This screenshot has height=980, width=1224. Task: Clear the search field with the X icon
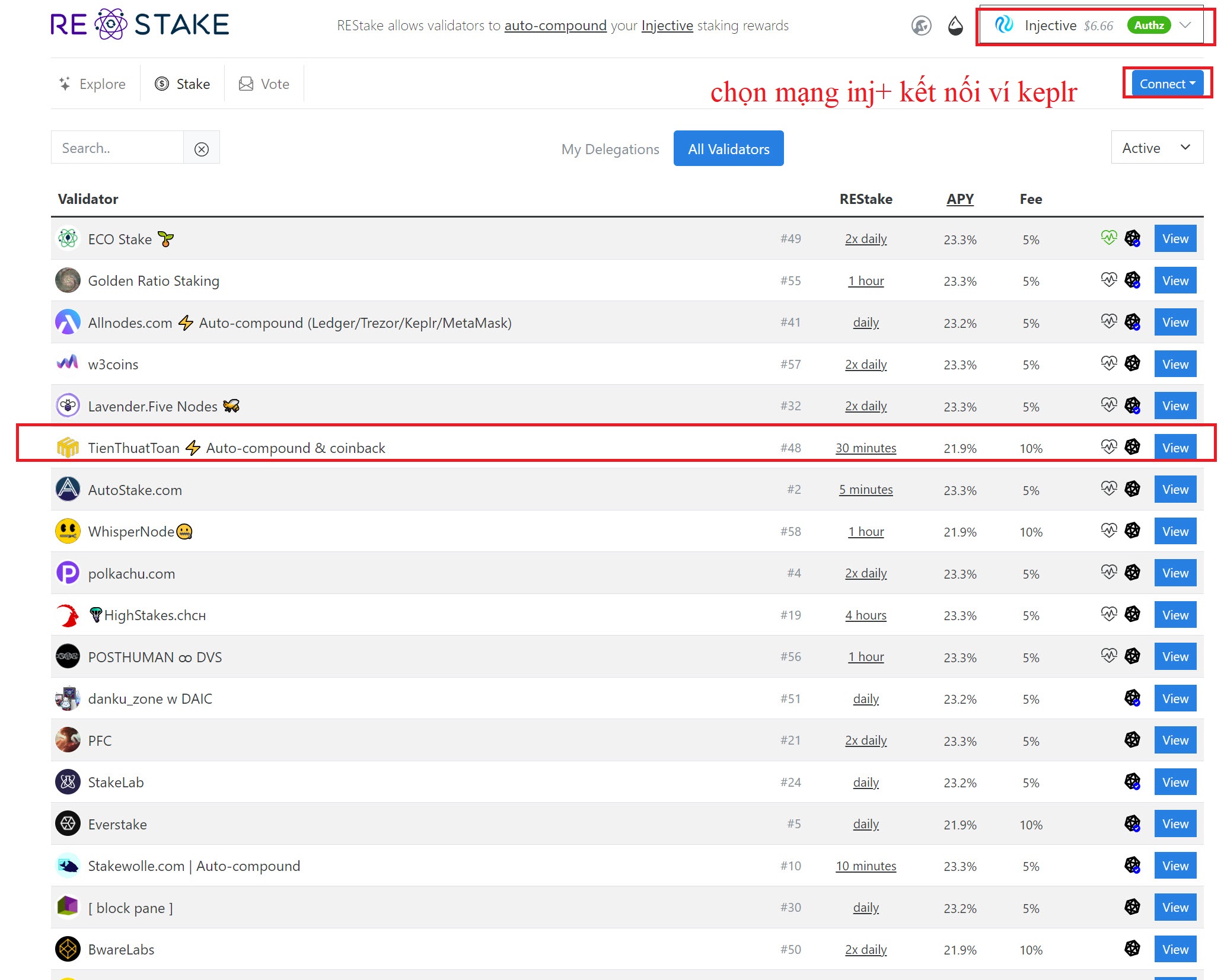tap(202, 149)
